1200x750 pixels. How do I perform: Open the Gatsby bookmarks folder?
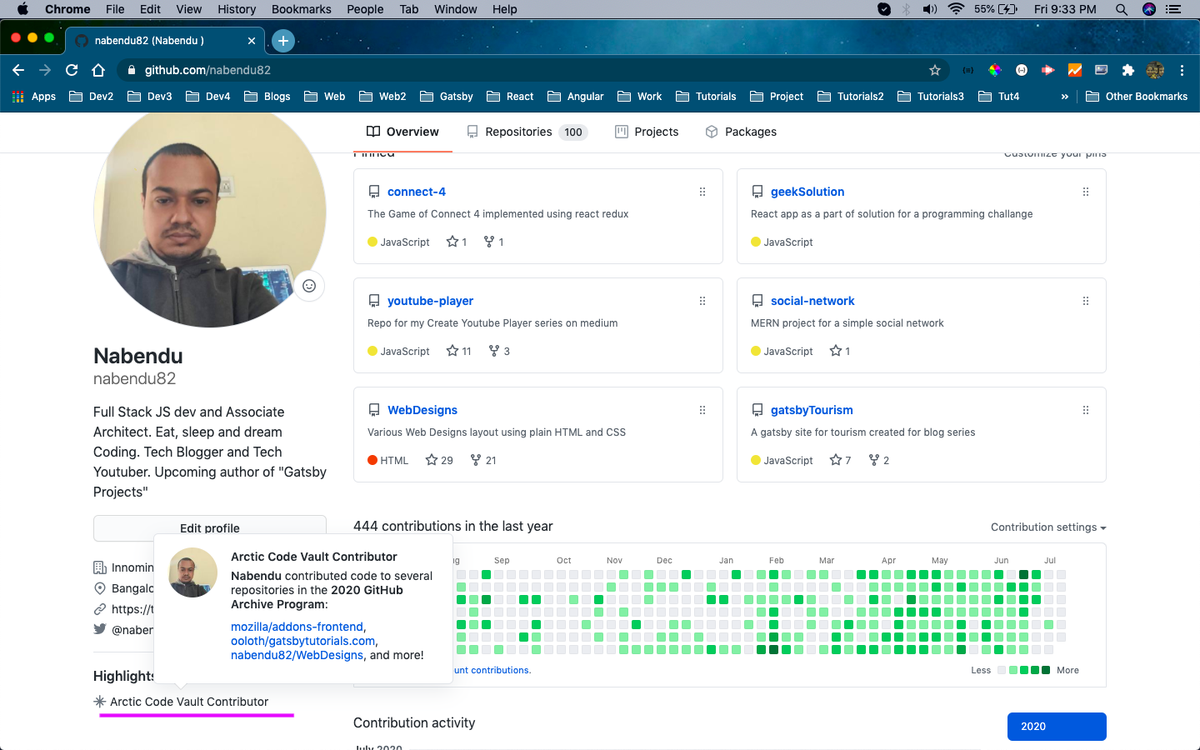click(x=447, y=96)
